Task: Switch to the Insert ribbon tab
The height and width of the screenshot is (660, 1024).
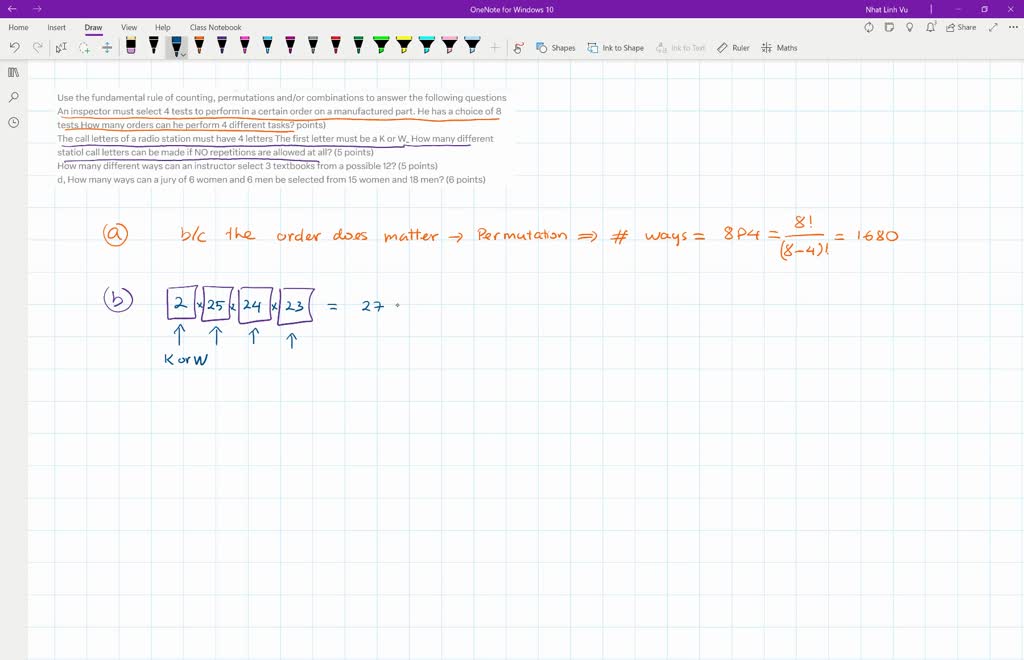Action: [x=56, y=27]
